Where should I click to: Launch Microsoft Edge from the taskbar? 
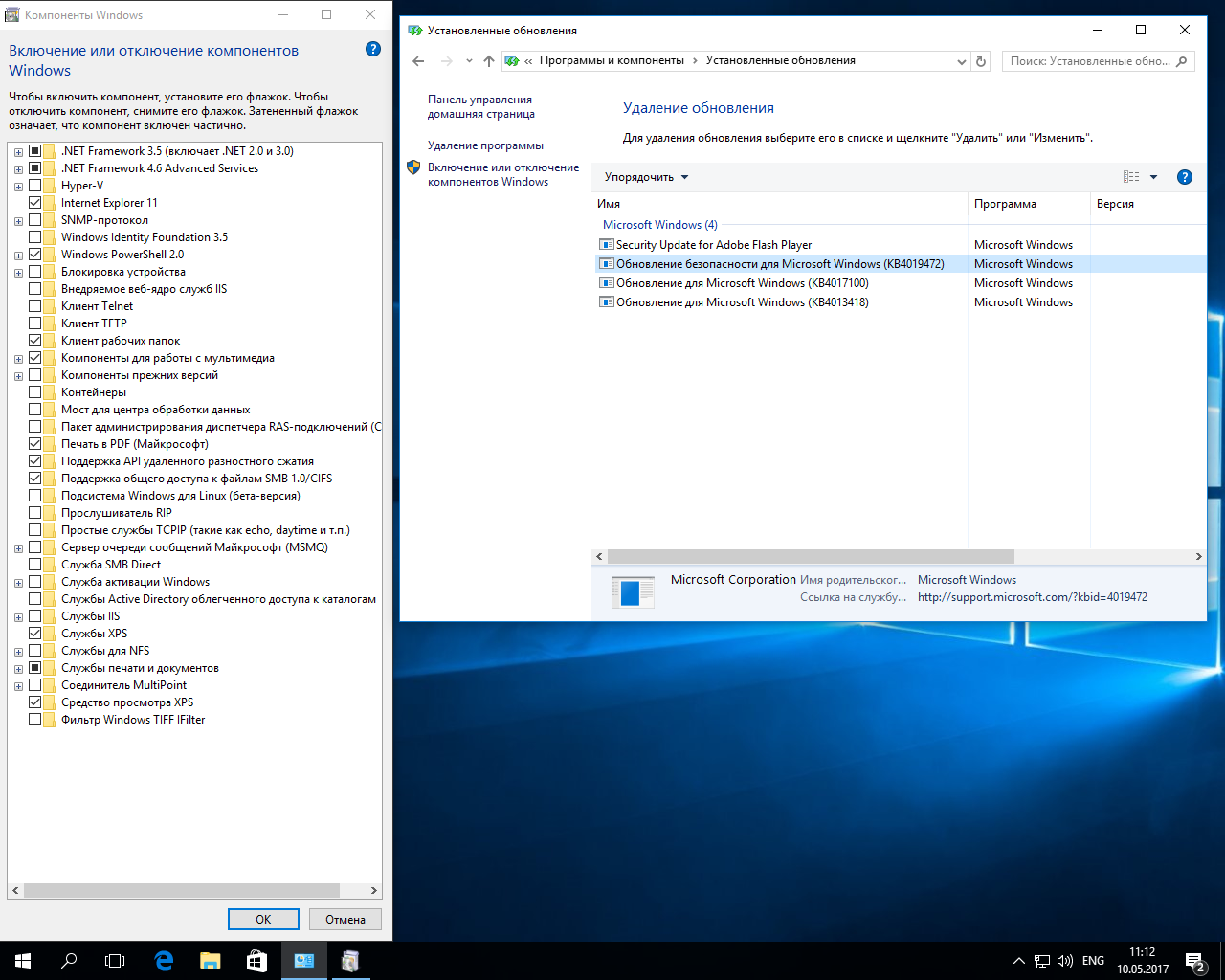pyautogui.click(x=164, y=961)
